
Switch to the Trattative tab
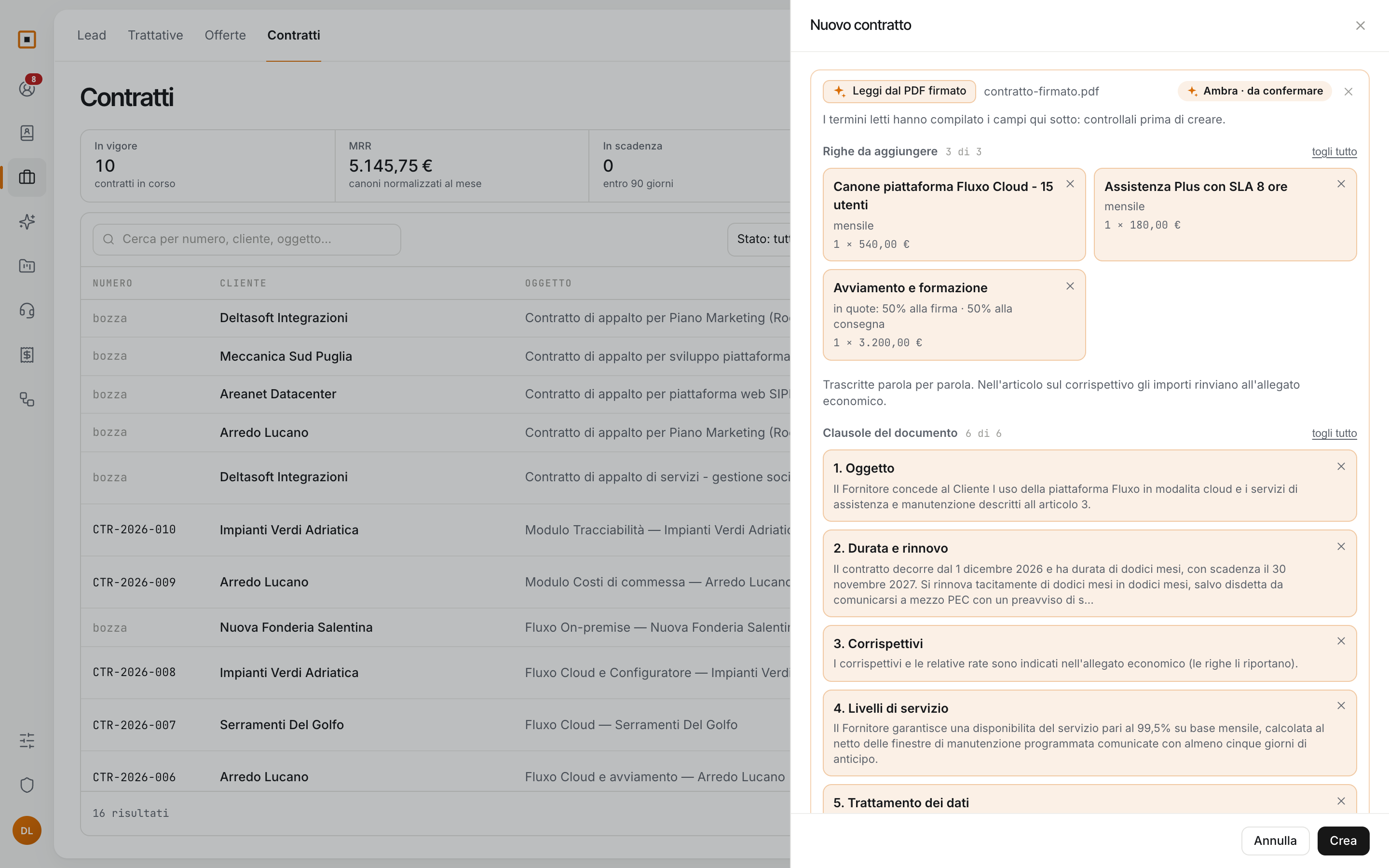click(x=155, y=35)
